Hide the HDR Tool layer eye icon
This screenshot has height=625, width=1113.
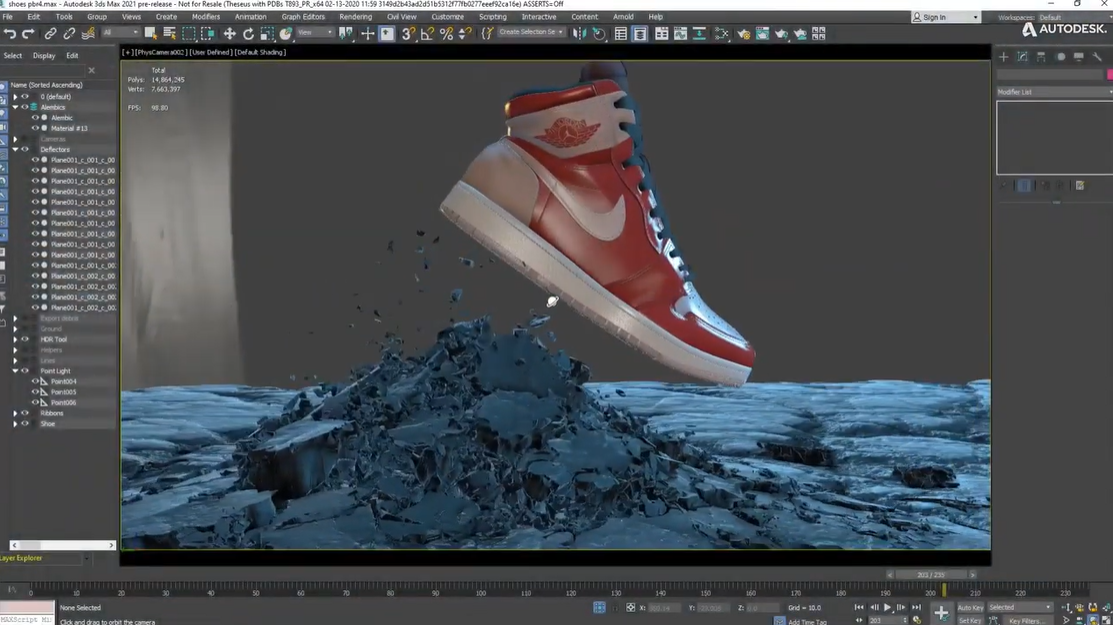click(25, 339)
